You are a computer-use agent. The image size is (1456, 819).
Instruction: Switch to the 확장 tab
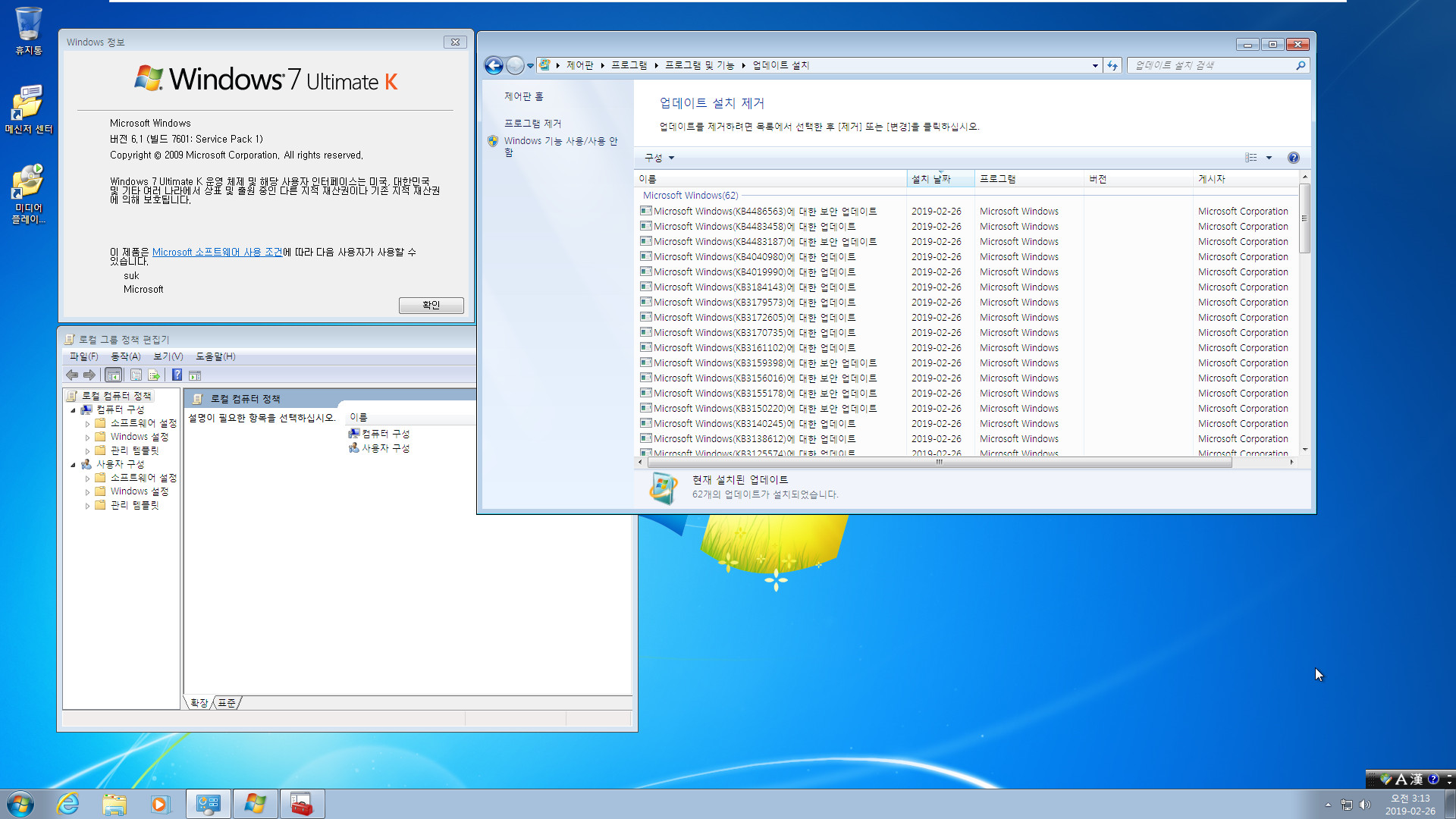coord(199,703)
